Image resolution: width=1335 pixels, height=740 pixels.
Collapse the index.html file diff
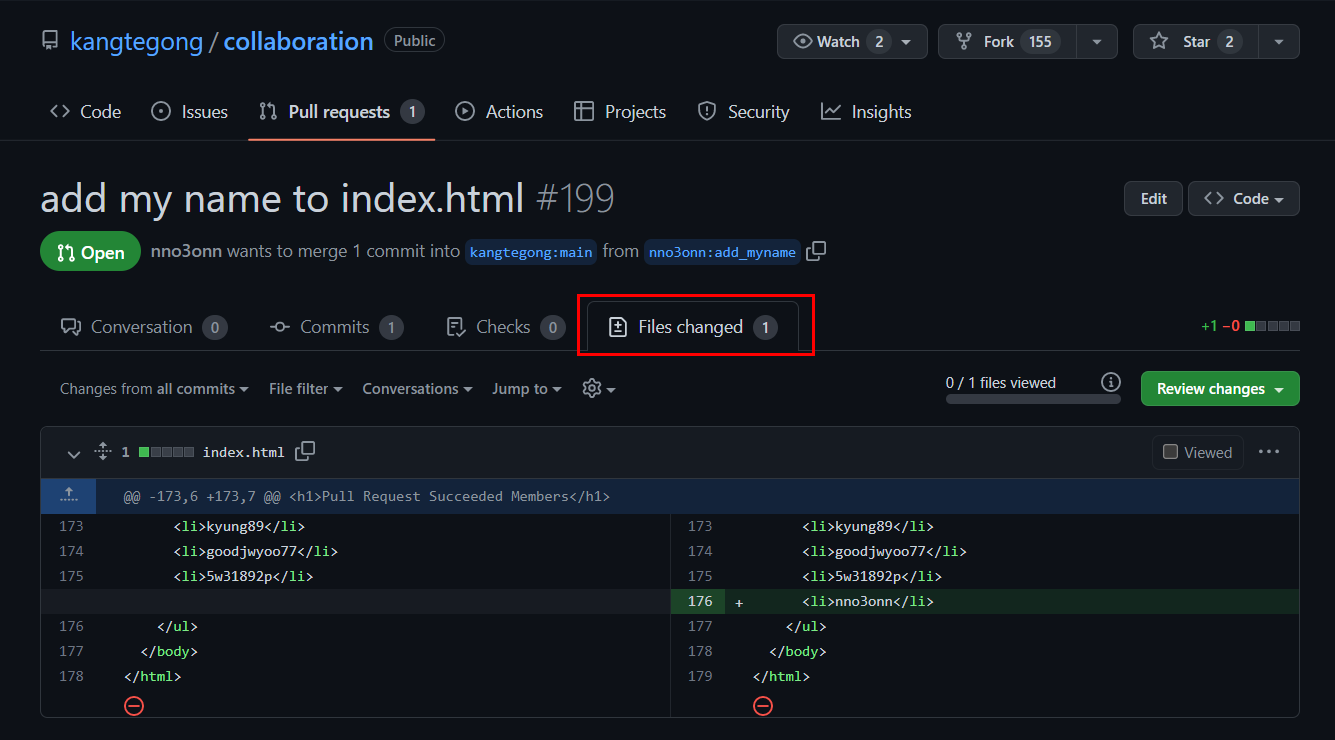73,453
